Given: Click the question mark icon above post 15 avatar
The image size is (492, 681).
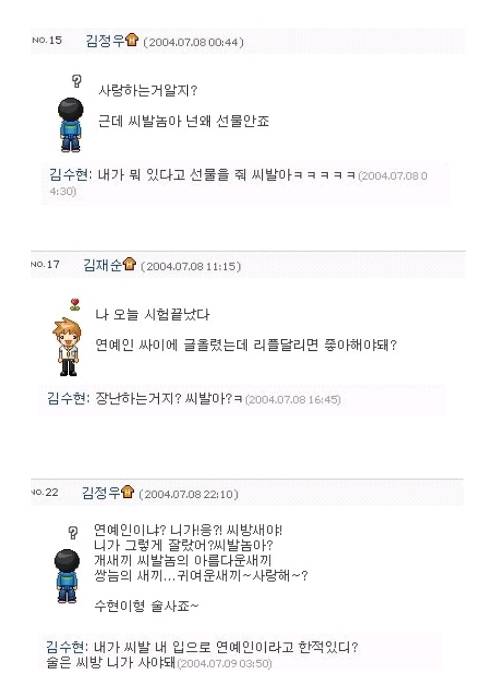Looking at the screenshot, I should click(77, 81).
